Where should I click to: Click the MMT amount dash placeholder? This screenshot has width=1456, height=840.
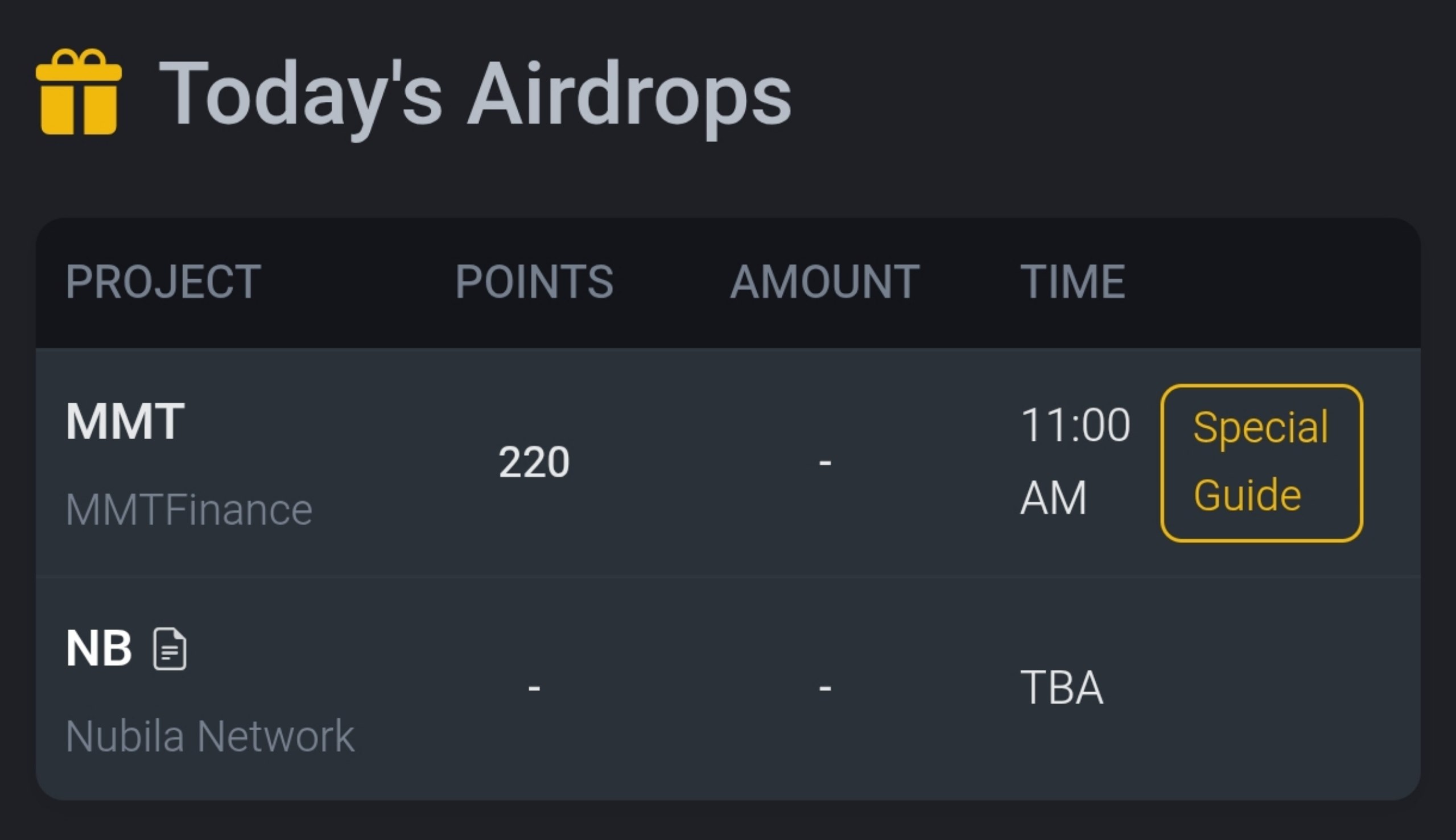tap(824, 462)
